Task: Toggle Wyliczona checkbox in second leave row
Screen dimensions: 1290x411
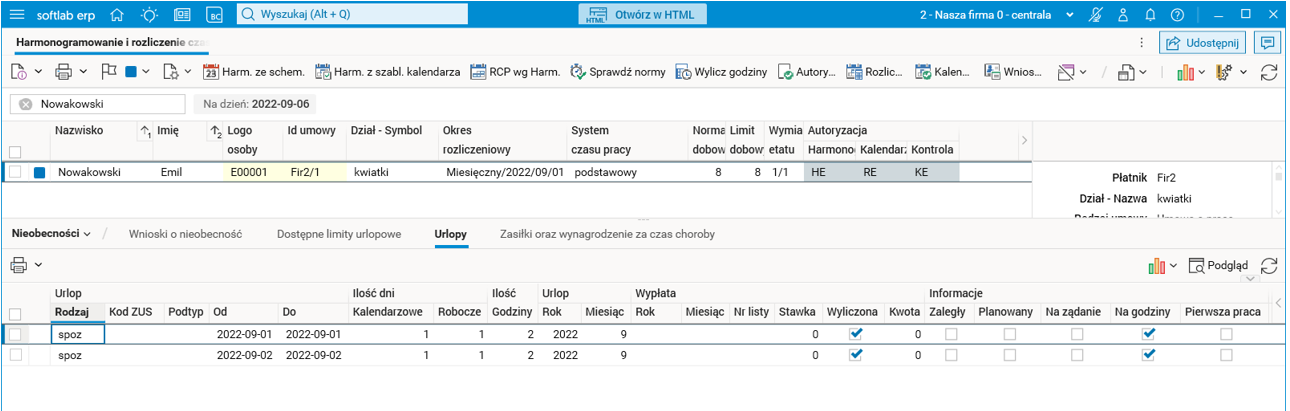Action: (855, 355)
